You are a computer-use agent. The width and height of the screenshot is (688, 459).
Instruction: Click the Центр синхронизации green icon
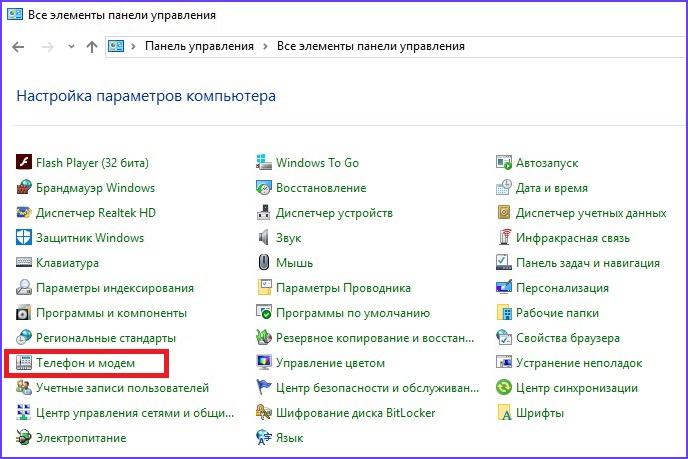pos(504,387)
